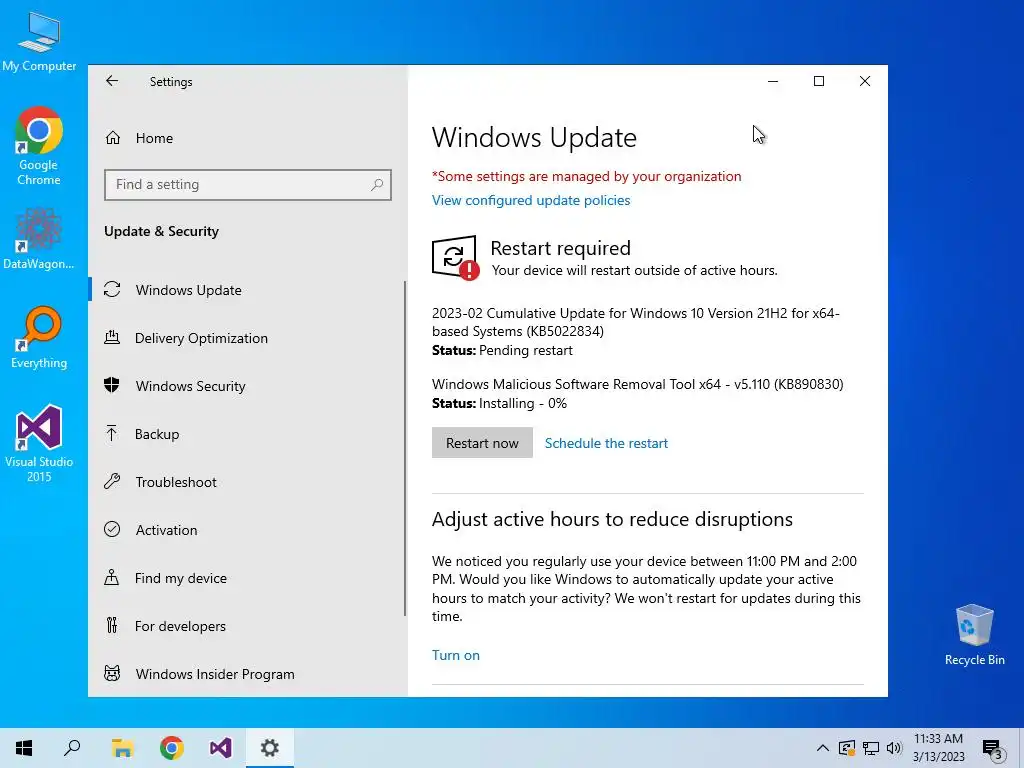Click the Windows Insider Program cat icon
Screen dimensions: 1024x768
click(112, 673)
